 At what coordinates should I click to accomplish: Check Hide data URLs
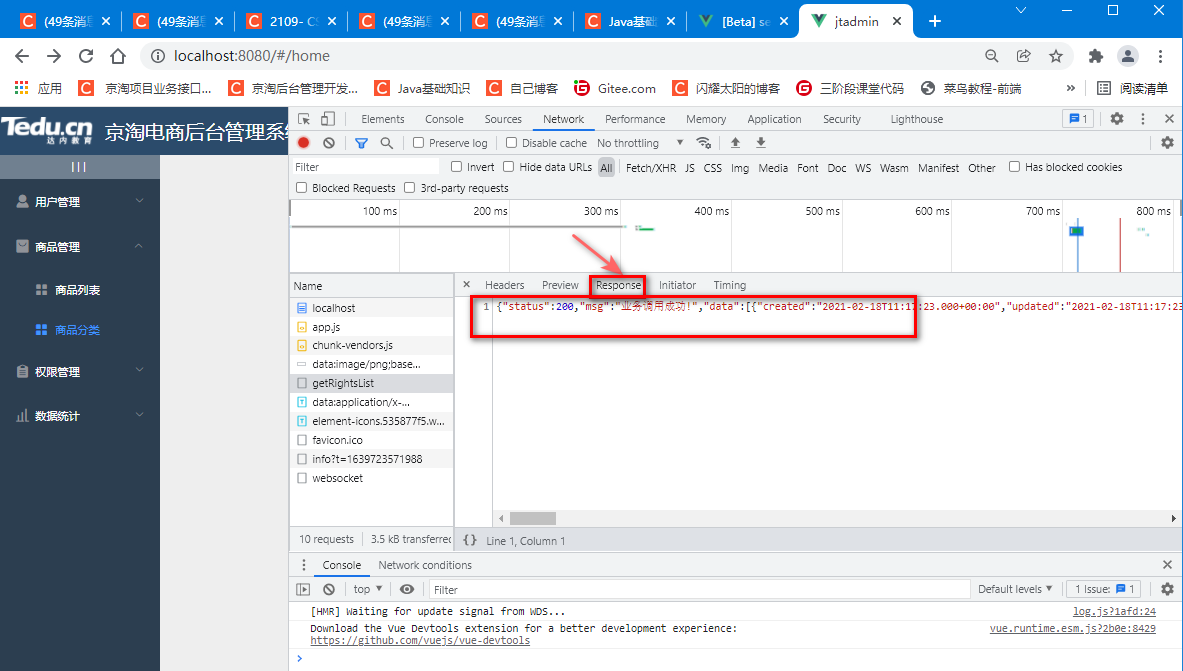point(509,167)
